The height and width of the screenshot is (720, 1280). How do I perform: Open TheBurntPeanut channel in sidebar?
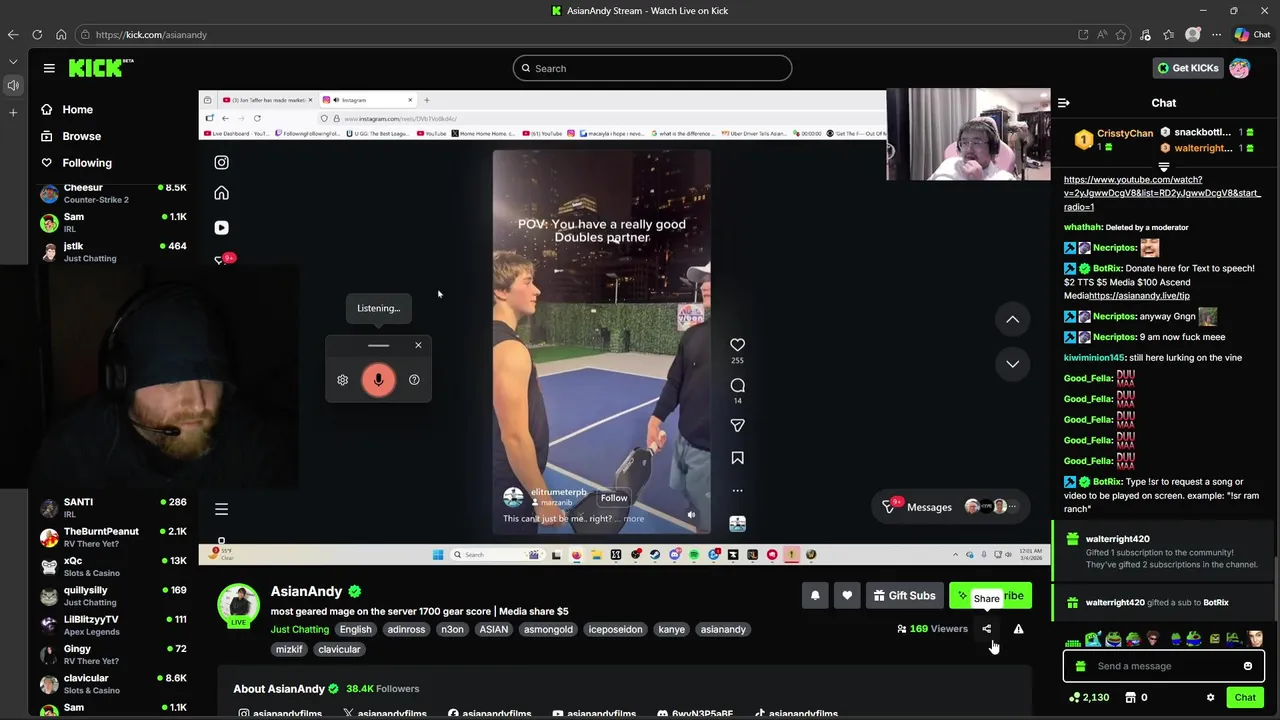point(113,537)
